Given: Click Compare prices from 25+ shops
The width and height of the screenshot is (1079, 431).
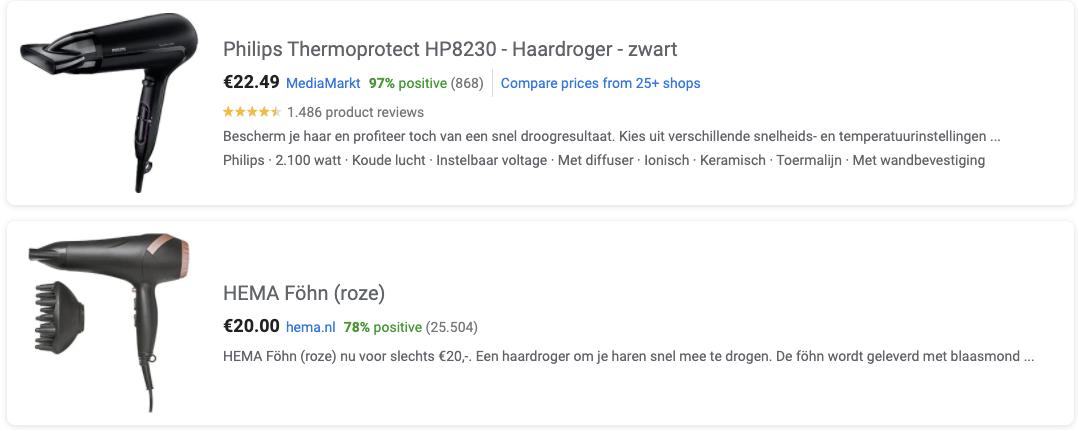Looking at the screenshot, I should coord(600,83).
